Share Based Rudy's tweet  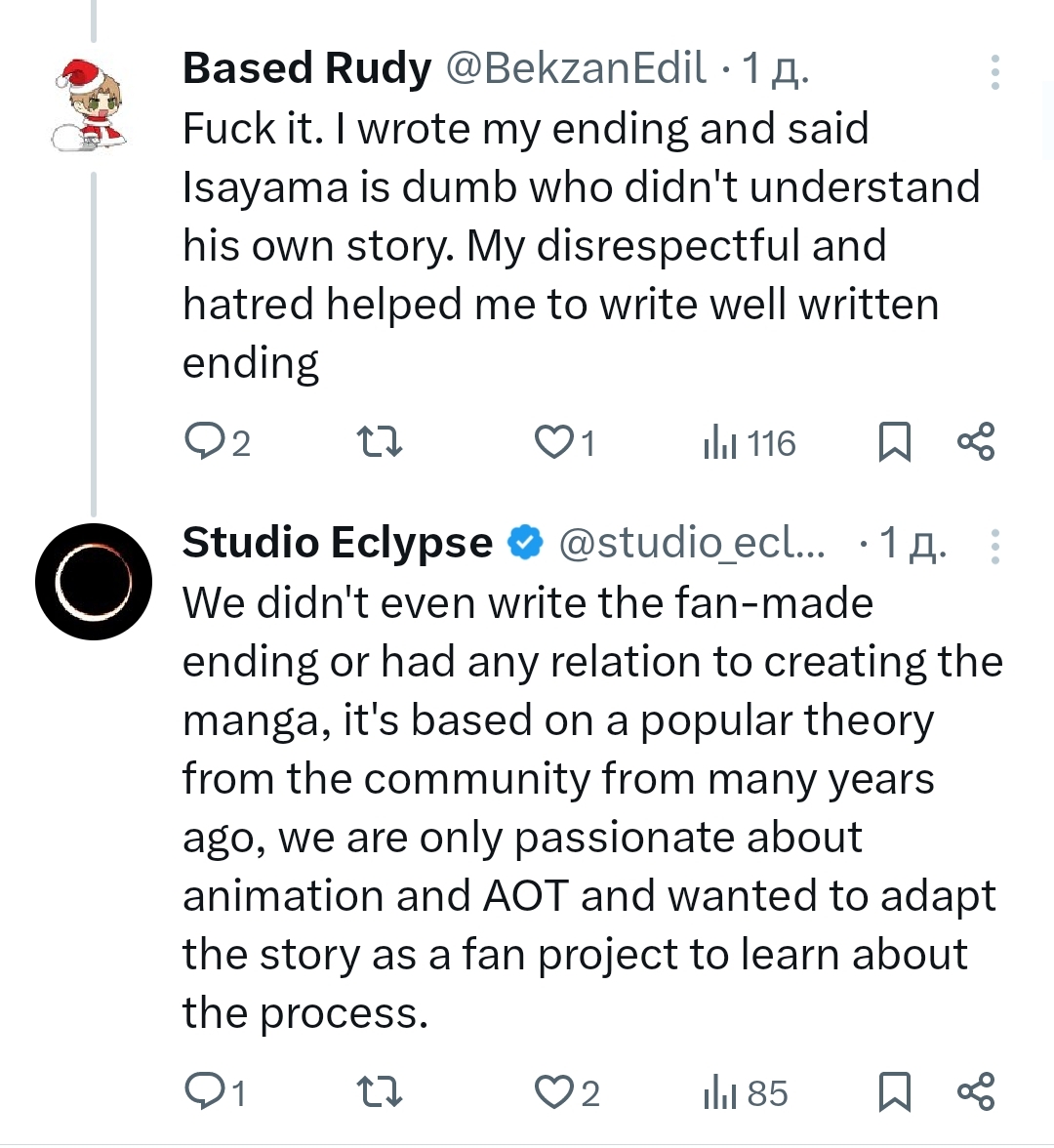(x=976, y=441)
